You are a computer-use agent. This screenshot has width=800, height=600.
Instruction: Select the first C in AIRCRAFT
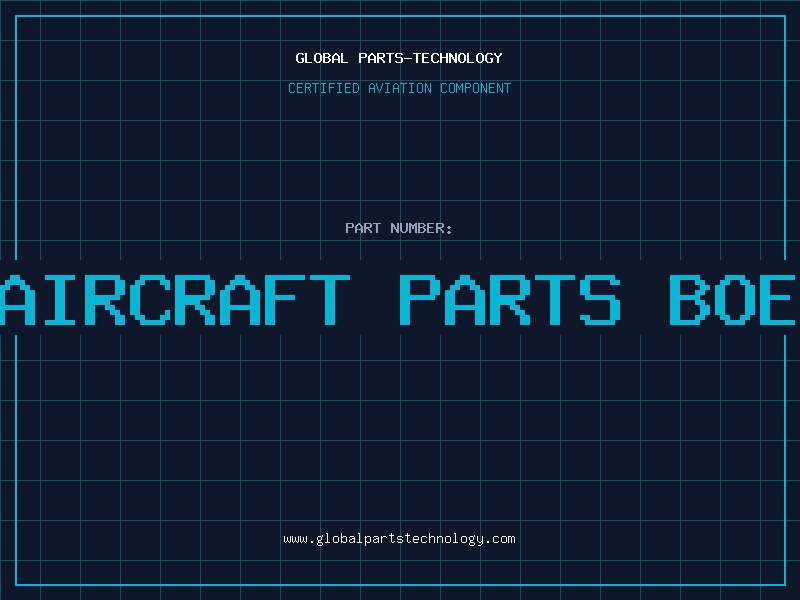pyautogui.click(x=149, y=299)
